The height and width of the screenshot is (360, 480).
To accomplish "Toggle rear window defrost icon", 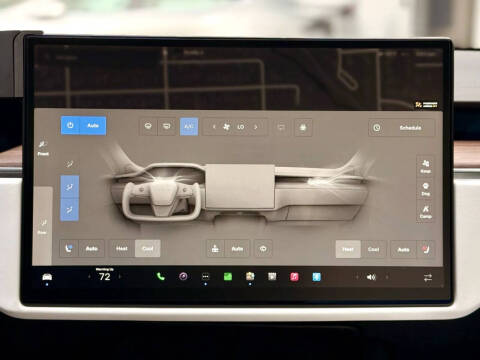I will [x=166, y=126].
